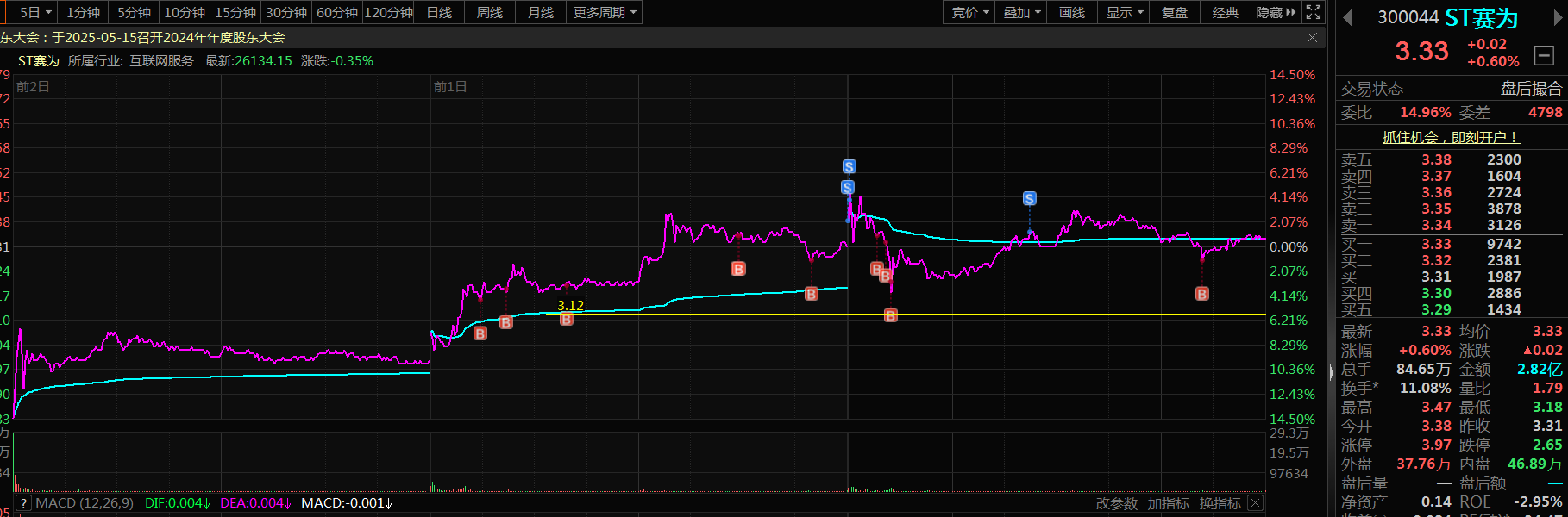The image size is (1568, 517).
Task: Activate the 画线 drawing tool
Action: pyautogui.click(x=1072, y=12)
